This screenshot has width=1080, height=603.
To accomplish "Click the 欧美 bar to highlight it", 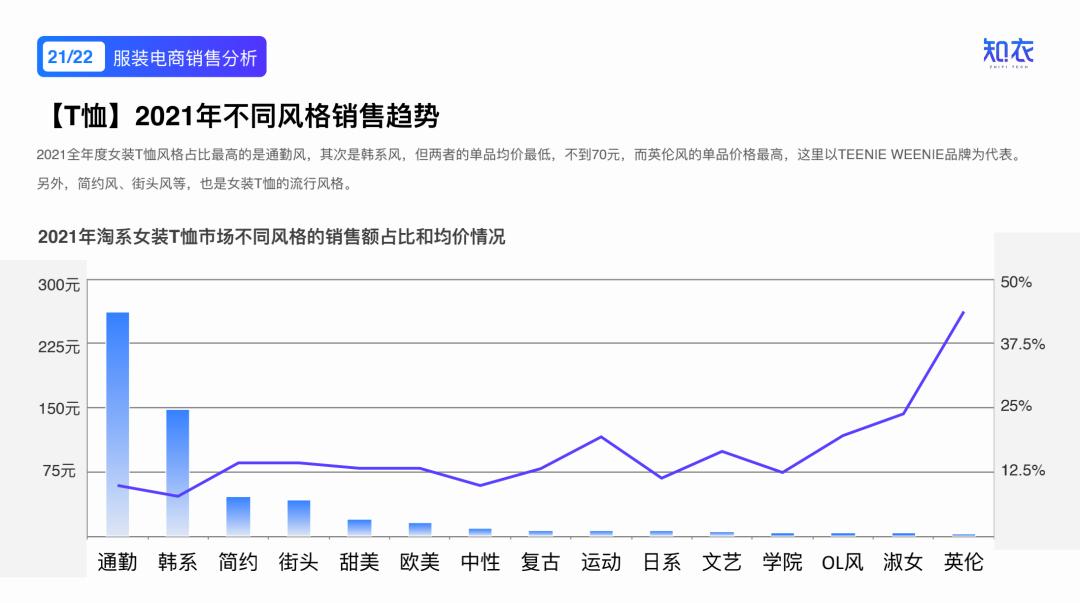I will pos(419,527).
